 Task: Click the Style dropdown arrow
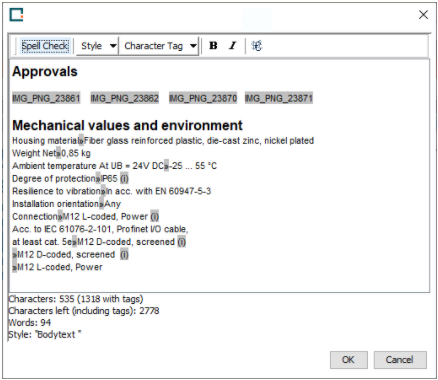click(113, 46)
